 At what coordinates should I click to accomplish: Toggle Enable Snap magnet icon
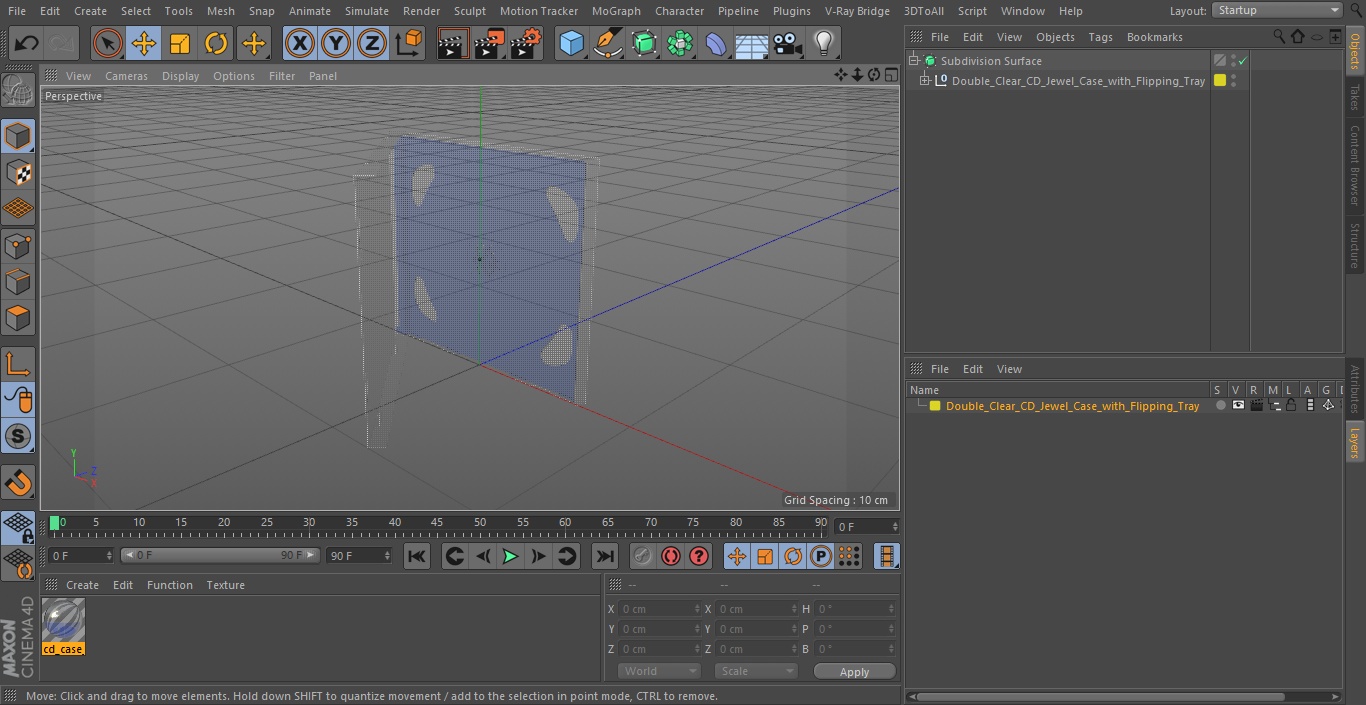(18, 482)
